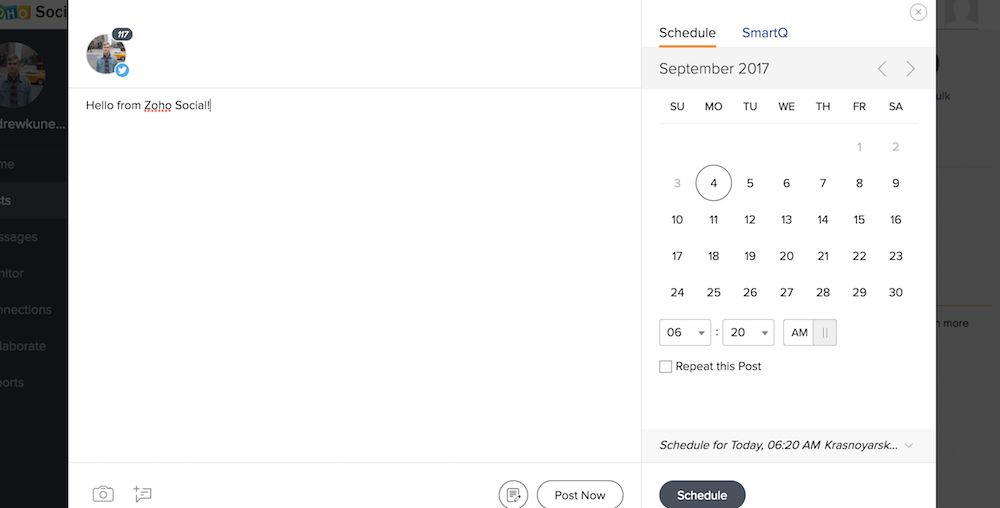
Task: Select AM in the time toggle
Action: point(798,333)
